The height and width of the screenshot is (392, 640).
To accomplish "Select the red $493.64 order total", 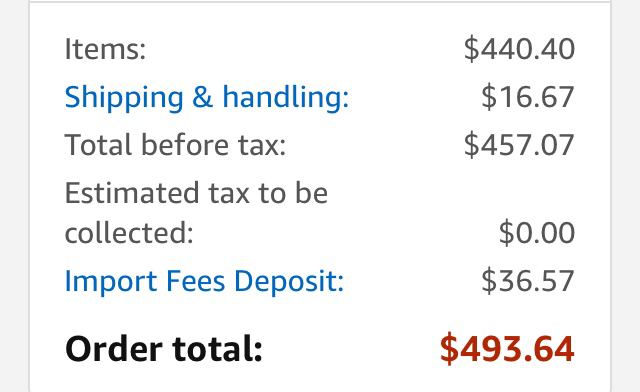I will click(x=507, y=349).
